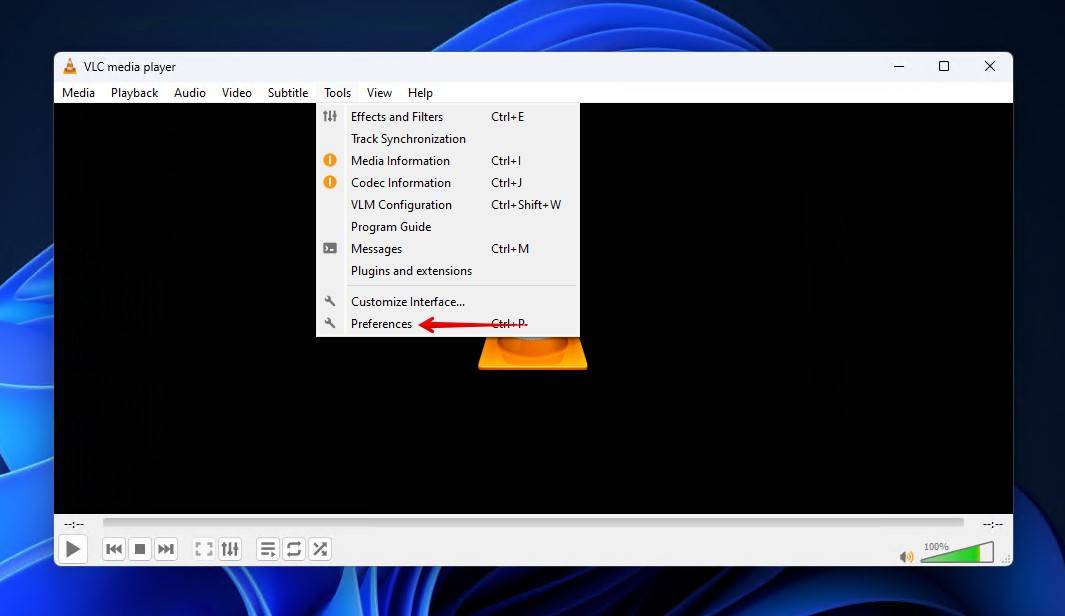The width and height of the screenshot is (1065, 616).
Task: Click elapsed time label at left
Action: (x=74, y=524)
